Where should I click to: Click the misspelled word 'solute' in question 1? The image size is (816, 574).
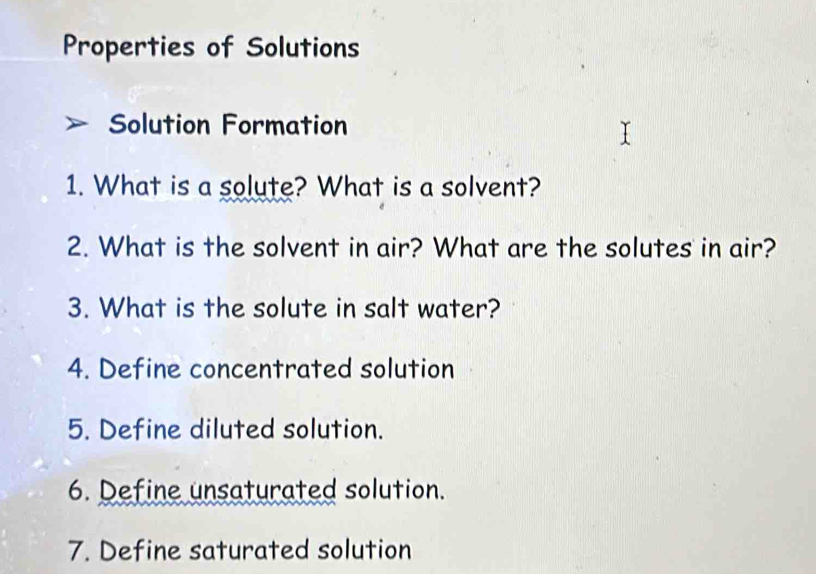click(x=256, y=188)
